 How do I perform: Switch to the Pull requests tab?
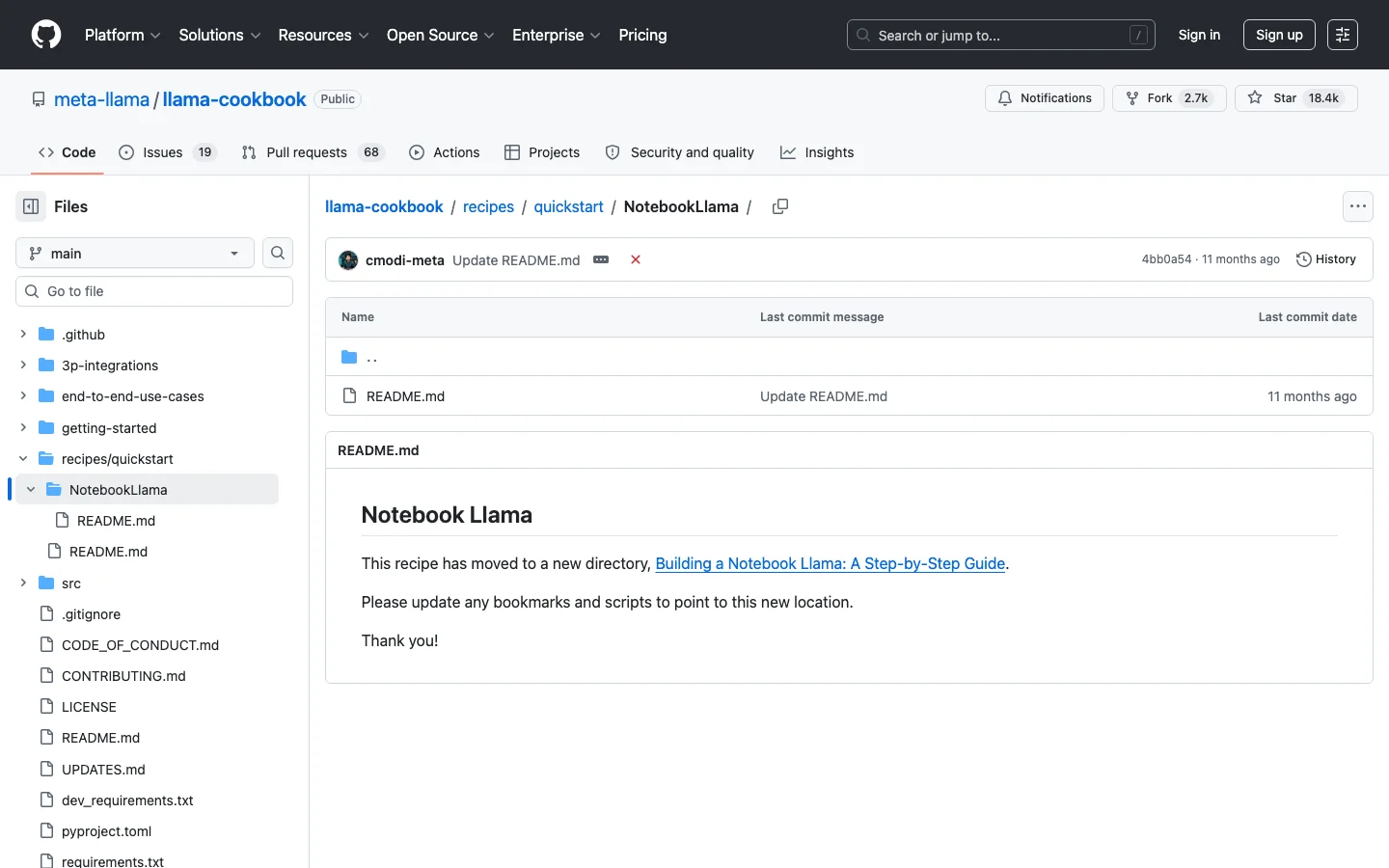[313, 152]
